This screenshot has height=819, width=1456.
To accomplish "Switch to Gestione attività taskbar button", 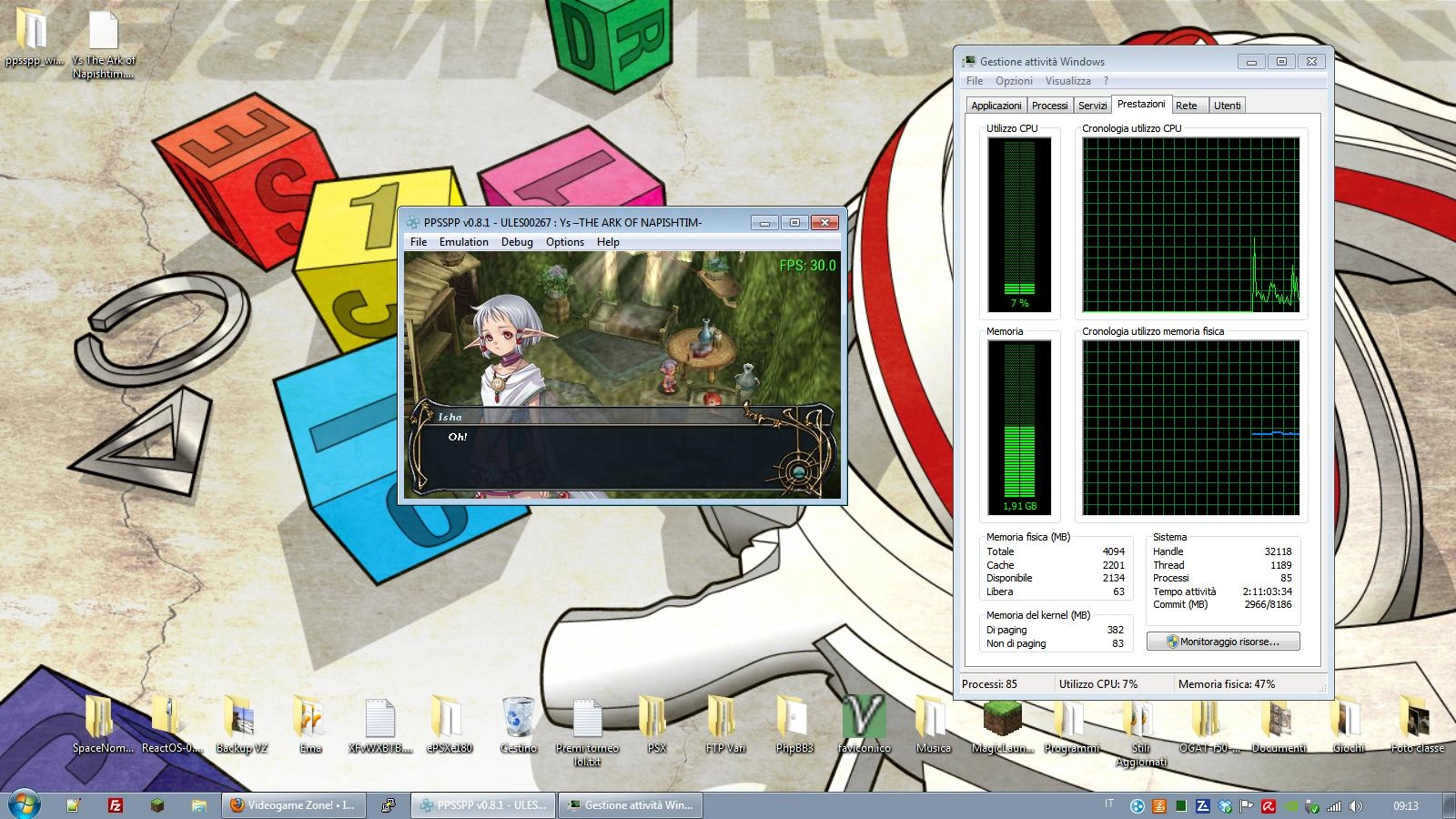I will click(630, 805).
